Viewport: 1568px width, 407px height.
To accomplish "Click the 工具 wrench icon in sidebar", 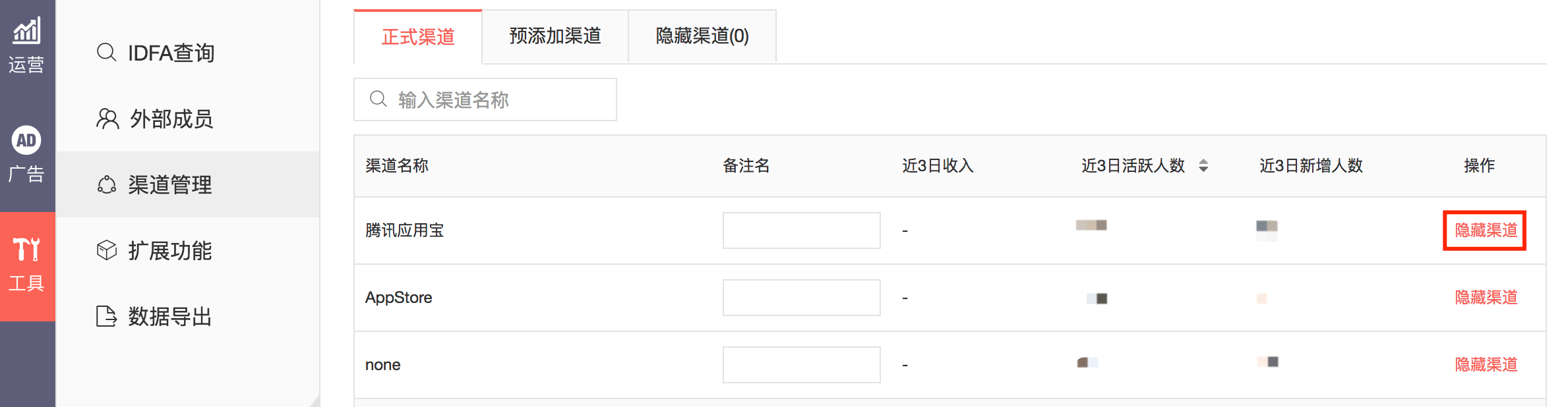I will (27, 250).
